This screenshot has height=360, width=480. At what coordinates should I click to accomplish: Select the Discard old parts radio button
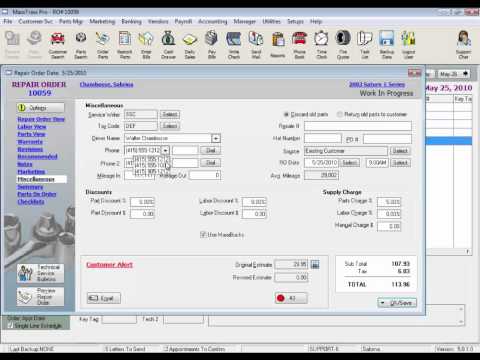[x=286, y=114]
